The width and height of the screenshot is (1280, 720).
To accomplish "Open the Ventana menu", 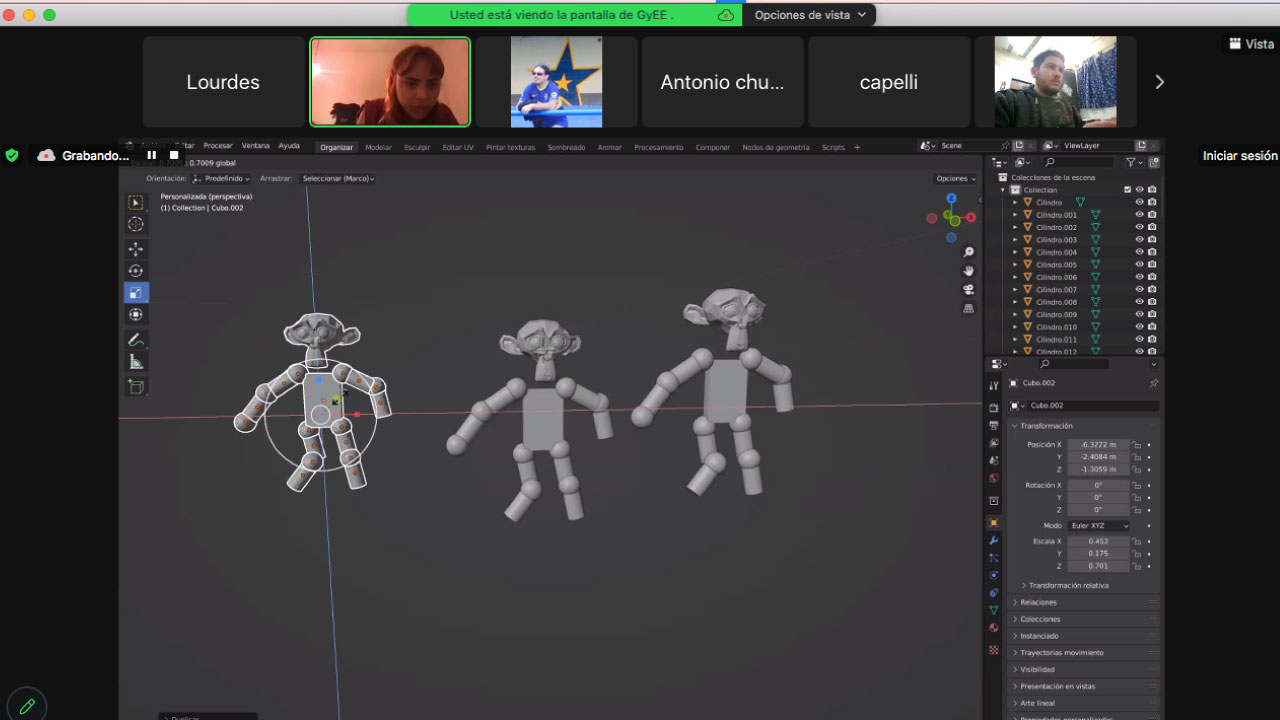I will [x=255, y=146].
